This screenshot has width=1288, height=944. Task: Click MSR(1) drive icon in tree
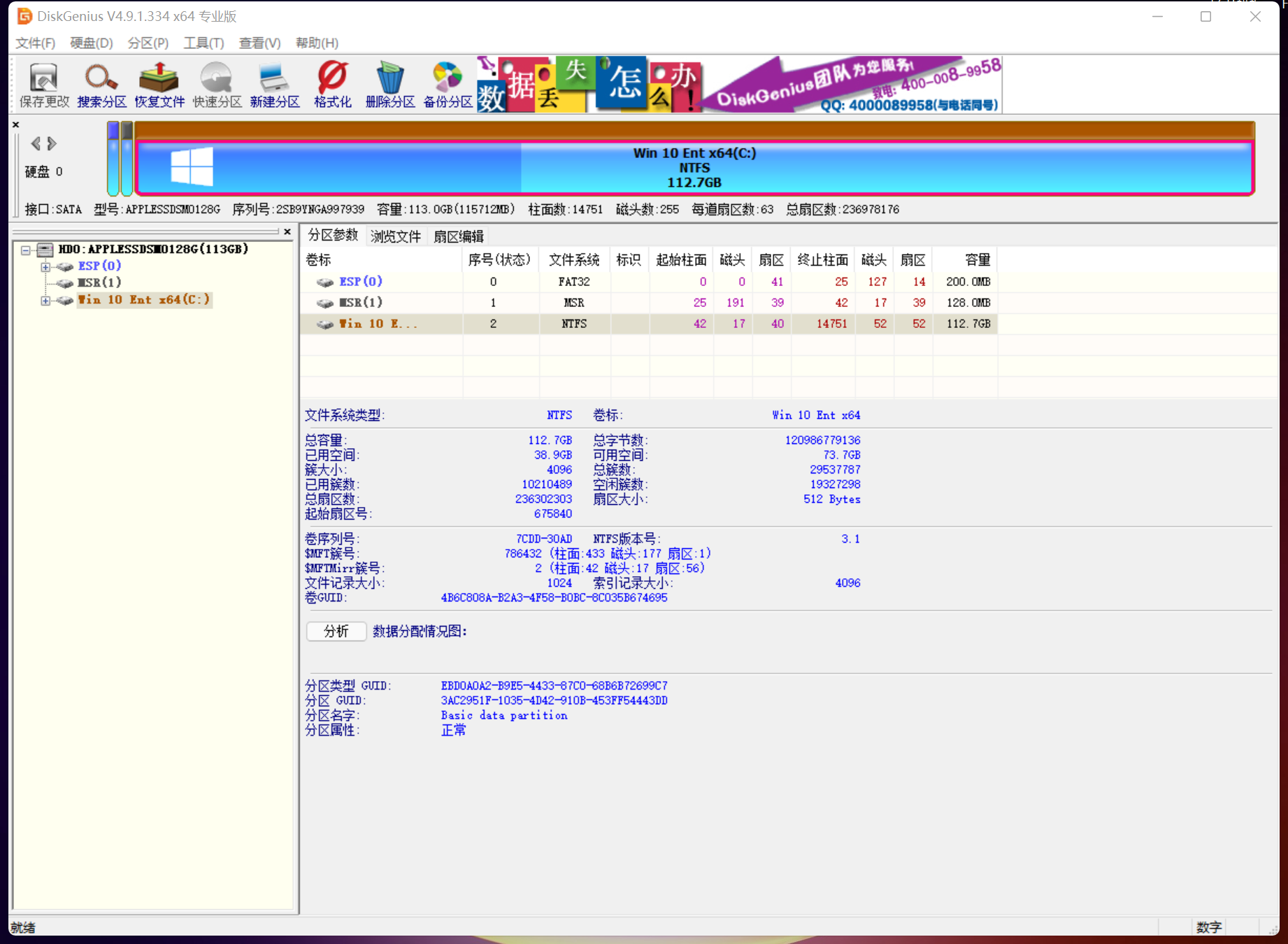click(65, 283)
